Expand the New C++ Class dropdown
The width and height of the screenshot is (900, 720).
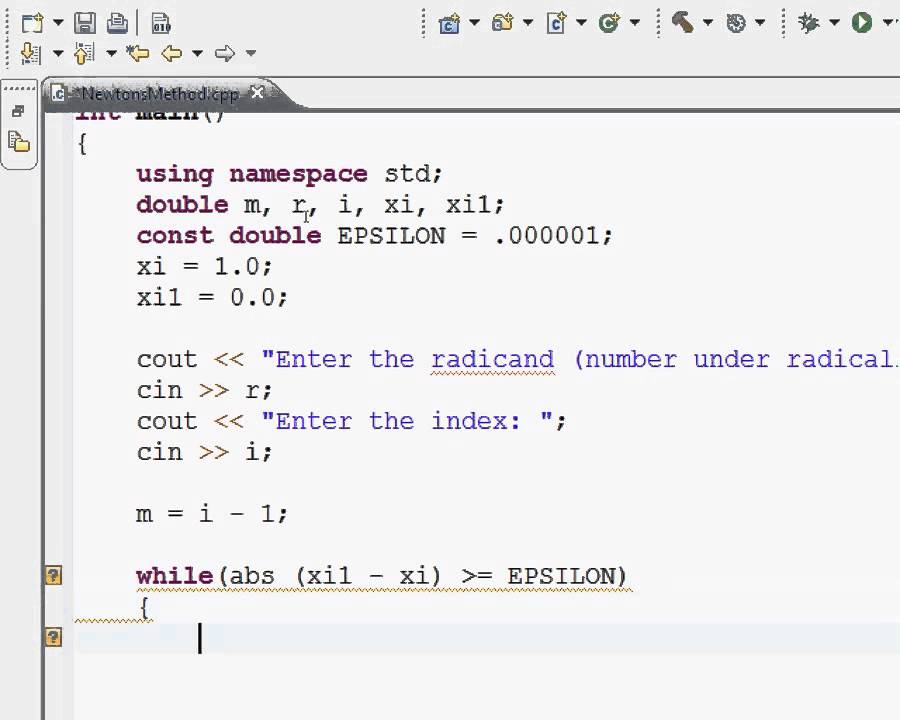[635, 22]
